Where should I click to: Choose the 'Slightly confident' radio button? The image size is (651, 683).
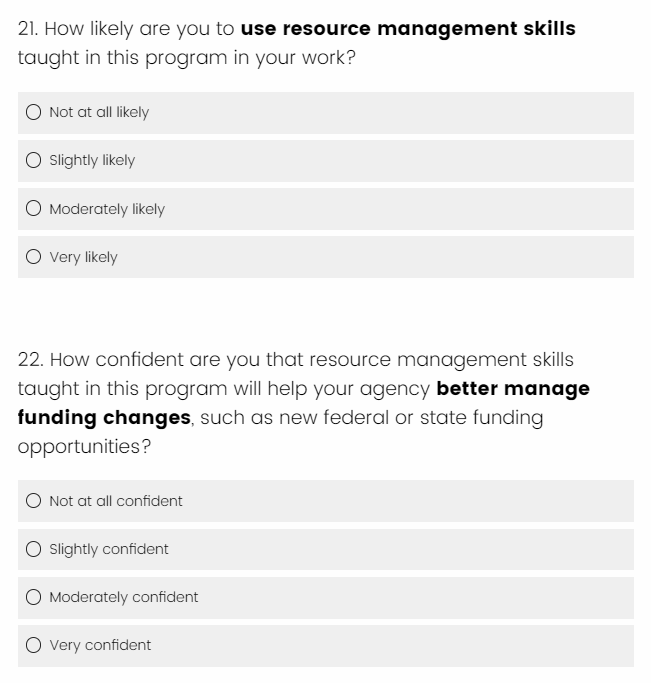[34, 549]
